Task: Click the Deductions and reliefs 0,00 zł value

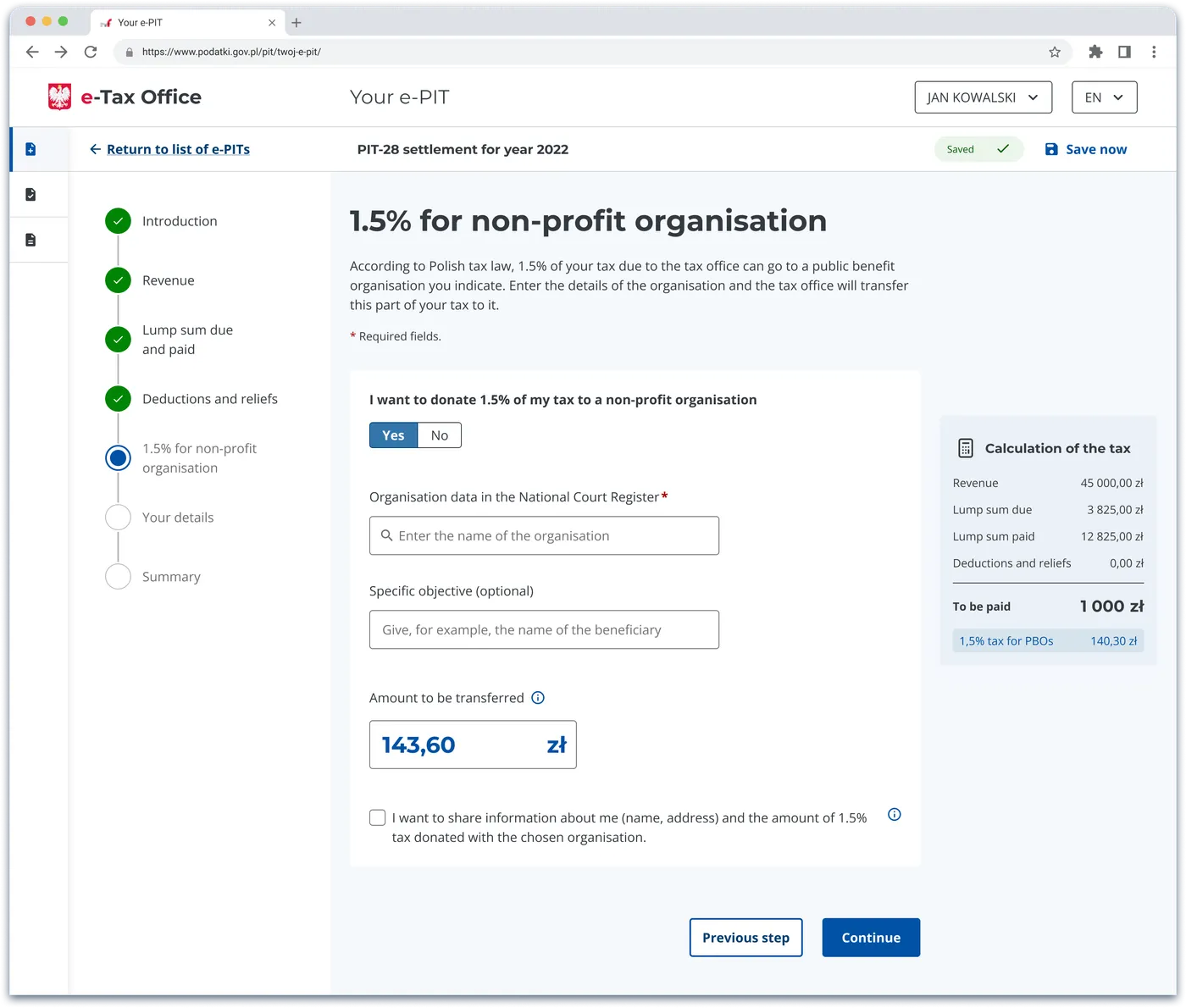Action: coord(1127,563)
